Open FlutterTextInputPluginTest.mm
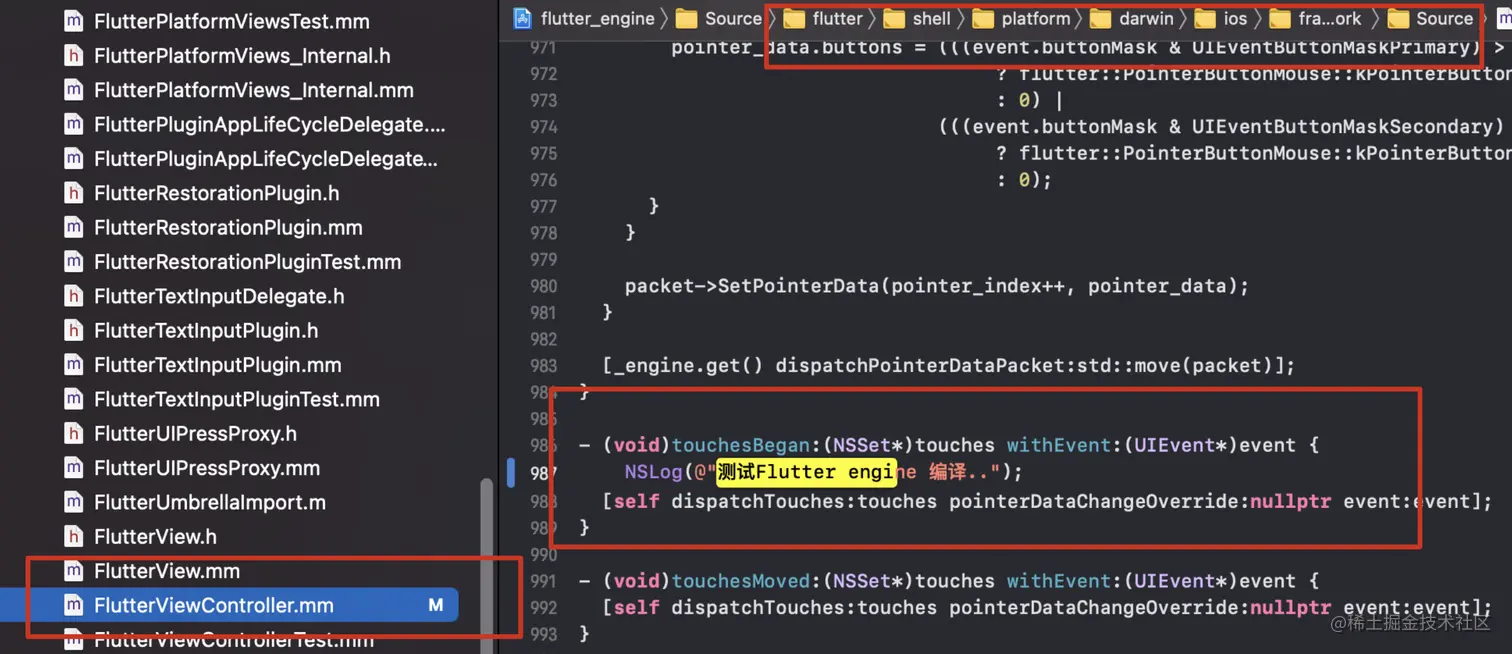 (x=237, y=399)
